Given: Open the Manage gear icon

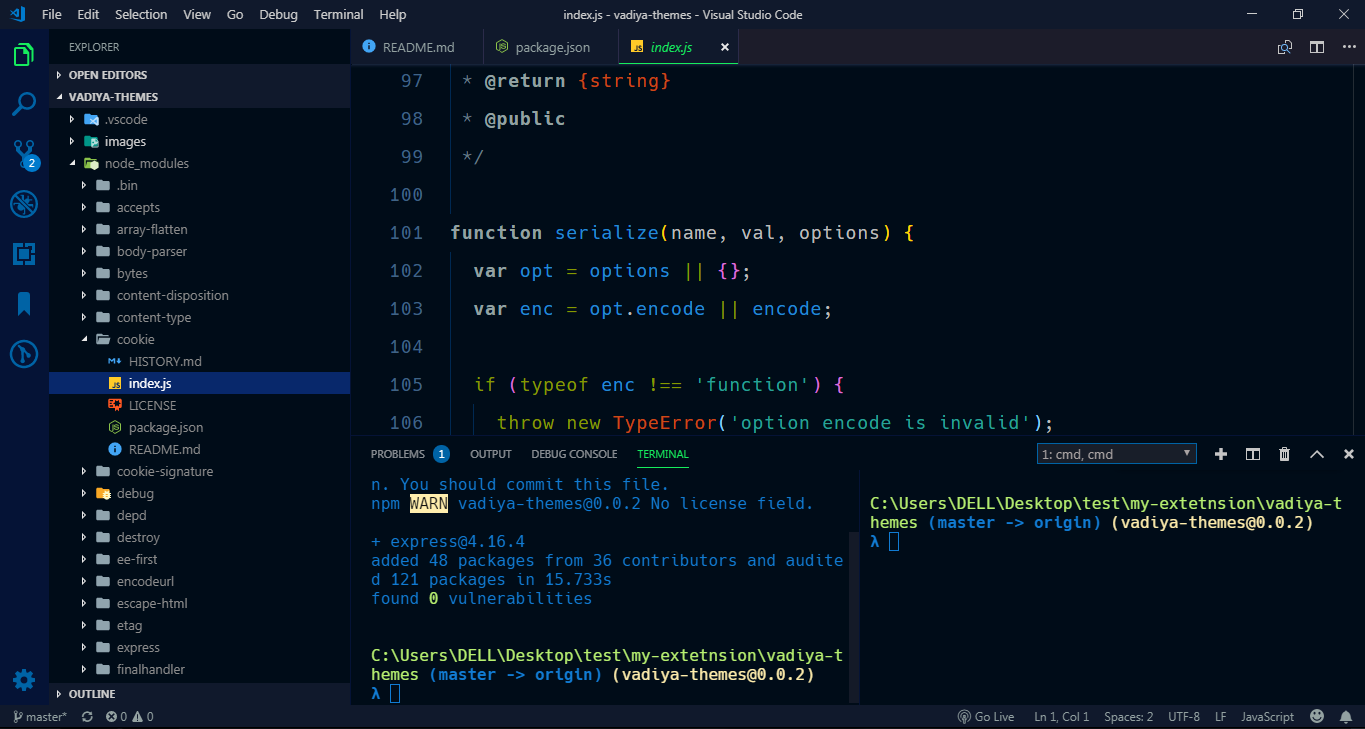Looking at the screenshot, I should click(x=24, y=680).
